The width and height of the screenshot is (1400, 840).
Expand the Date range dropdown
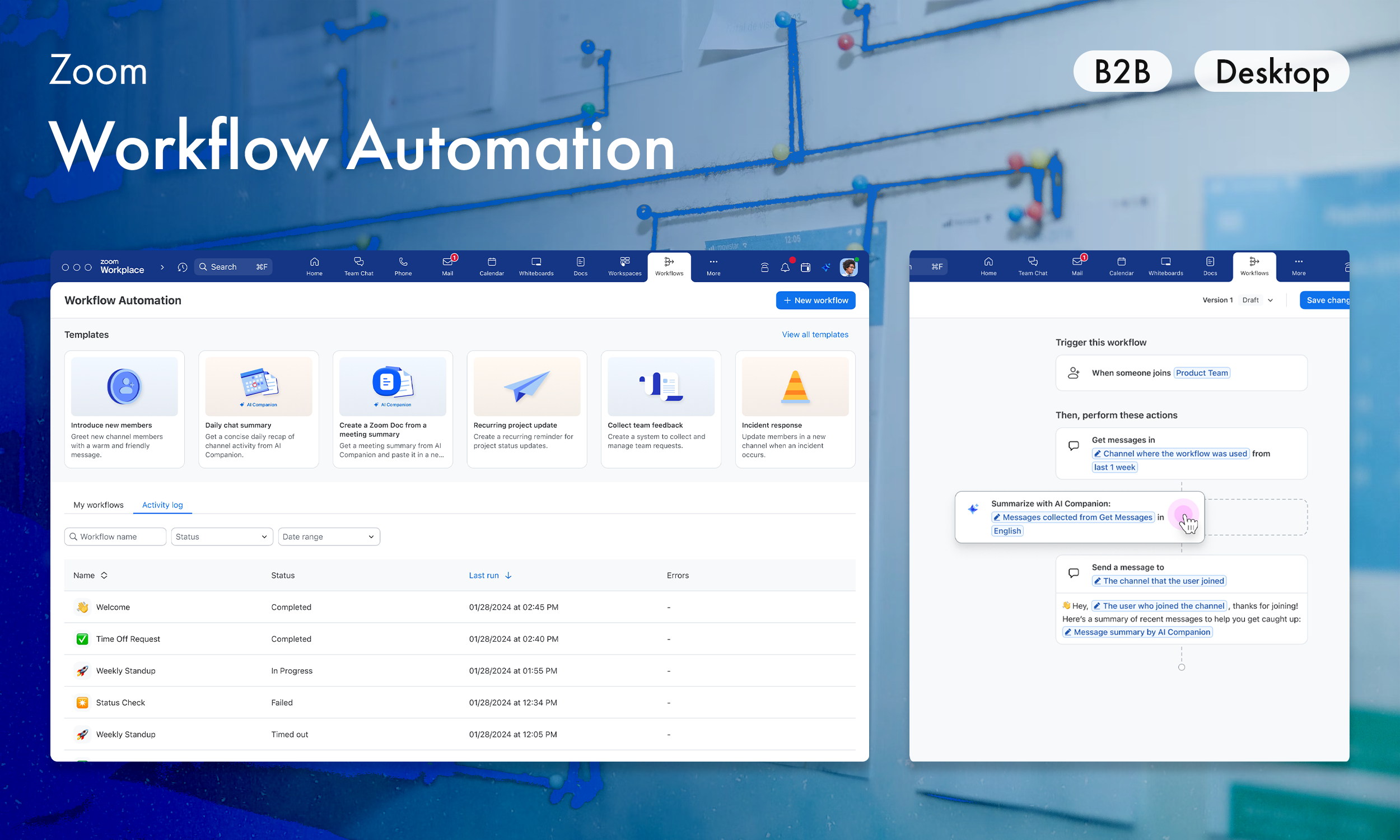pyautogui.click(x=329, y=536)
